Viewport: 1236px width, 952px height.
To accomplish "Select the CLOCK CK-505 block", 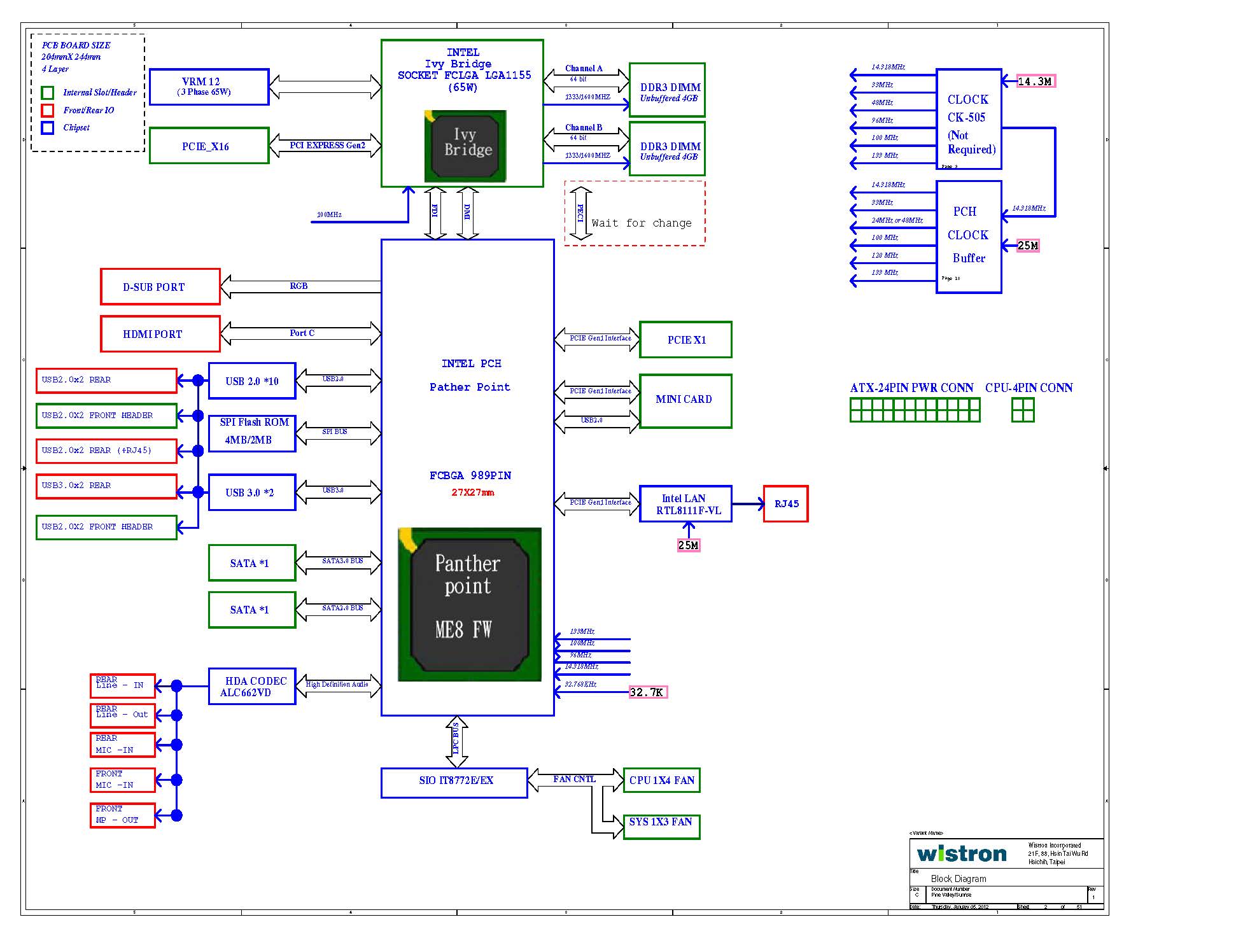I will 968,119.
